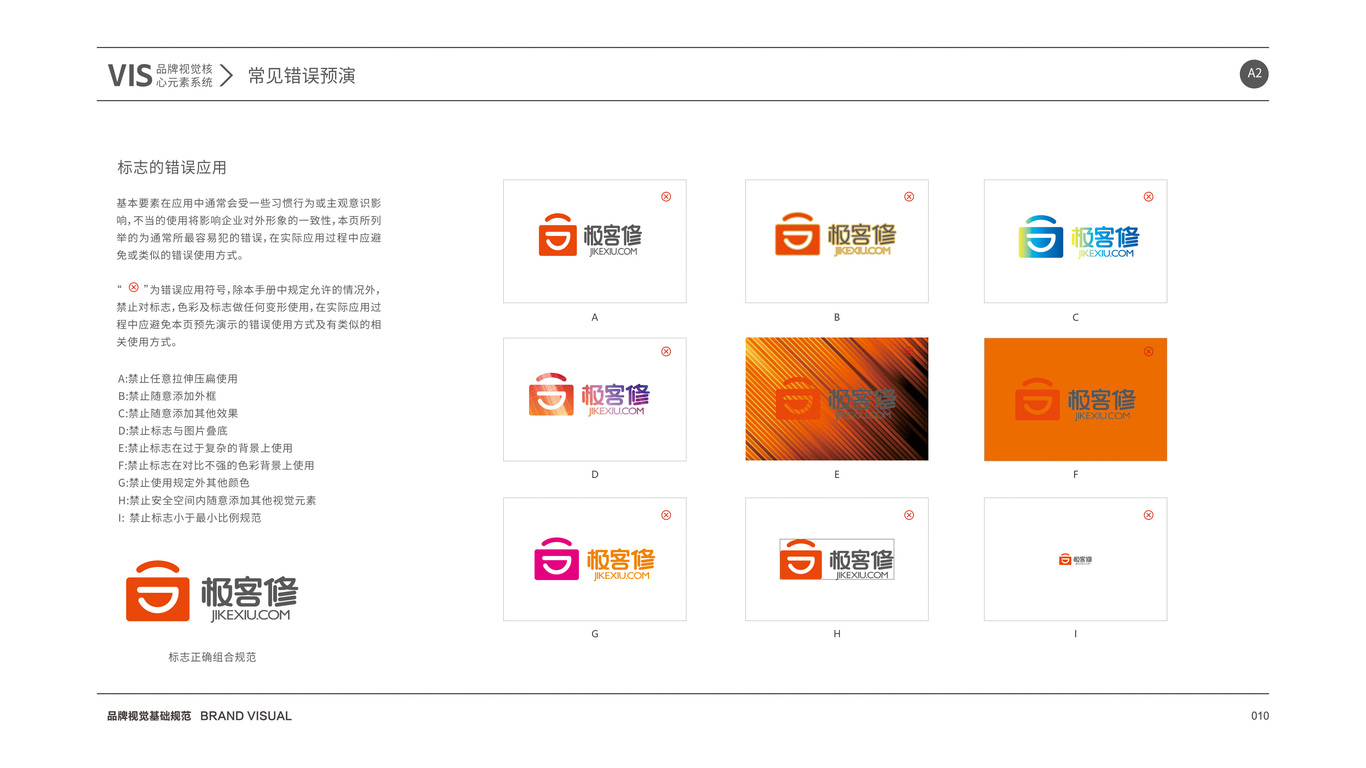
Task: Click the red error mark in card G
Action: pyautogui.click(x=666, y=515)
